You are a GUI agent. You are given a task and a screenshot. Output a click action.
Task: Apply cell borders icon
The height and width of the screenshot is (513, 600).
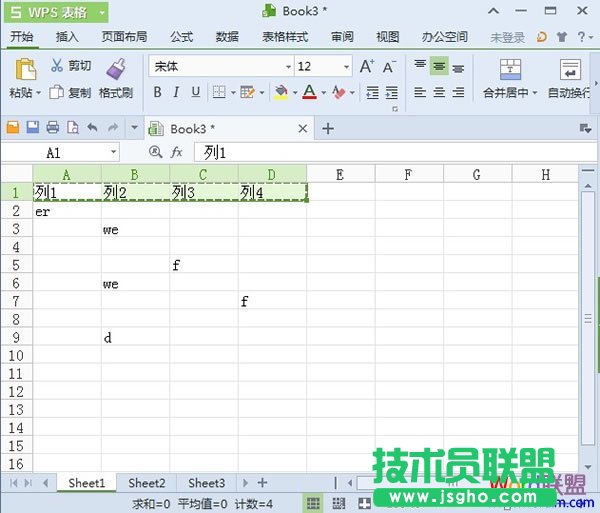click(x=219, y=92)
